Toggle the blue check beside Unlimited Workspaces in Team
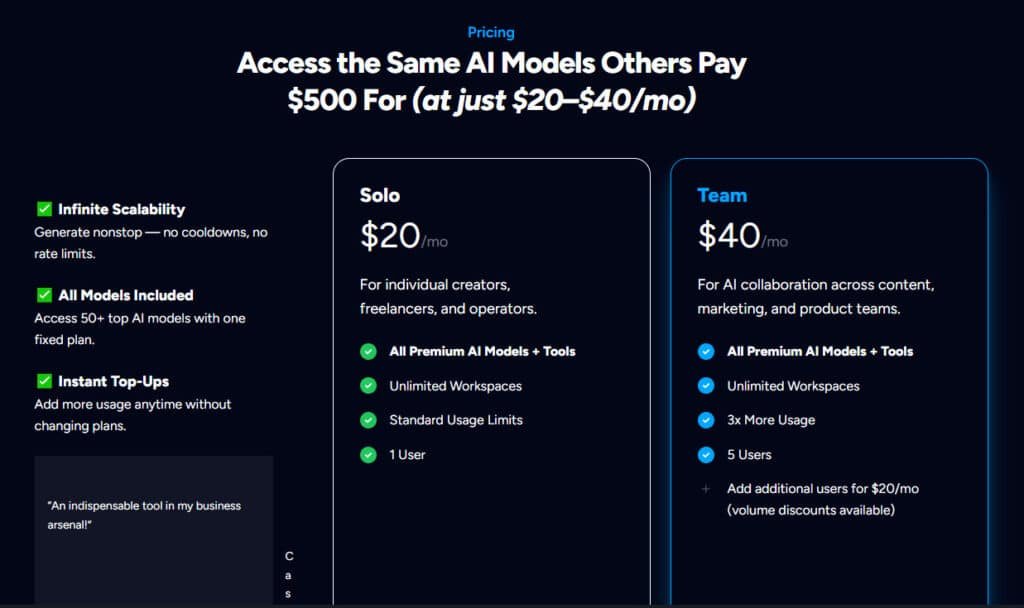The image size is (1024, 608). point(704,386)
